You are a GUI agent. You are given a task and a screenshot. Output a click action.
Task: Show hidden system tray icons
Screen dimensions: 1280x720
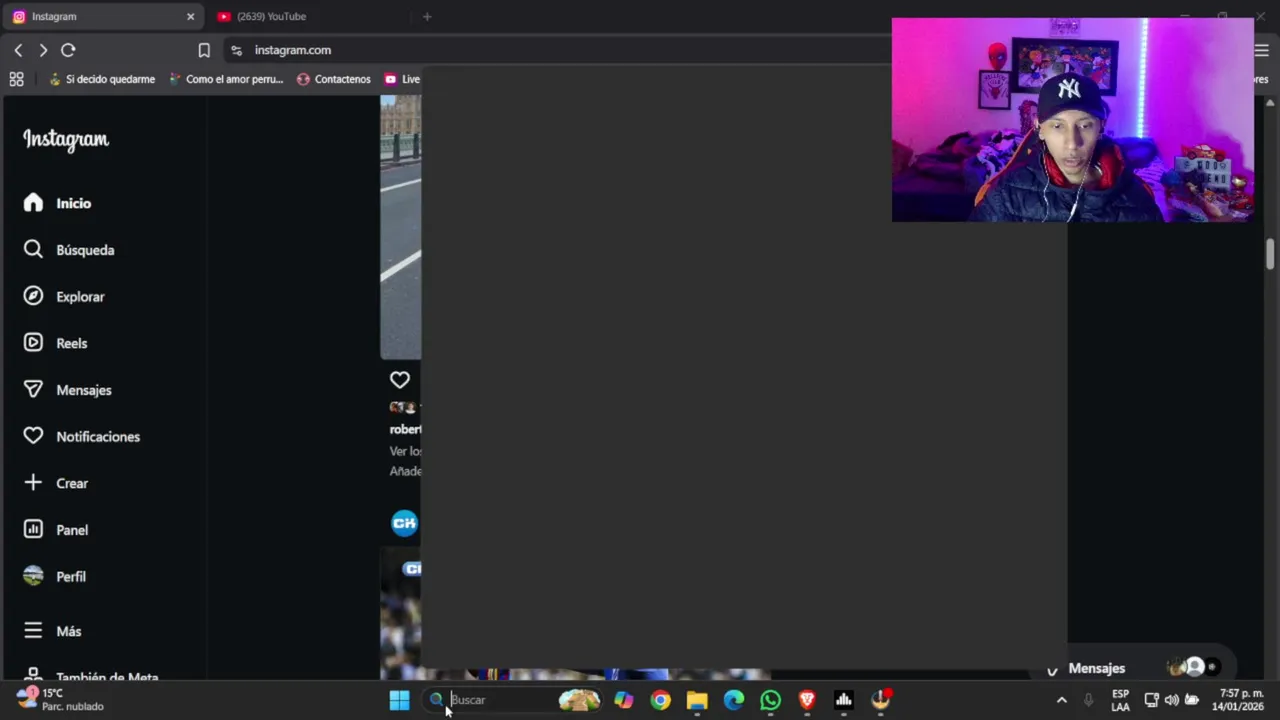[1061, 700]
